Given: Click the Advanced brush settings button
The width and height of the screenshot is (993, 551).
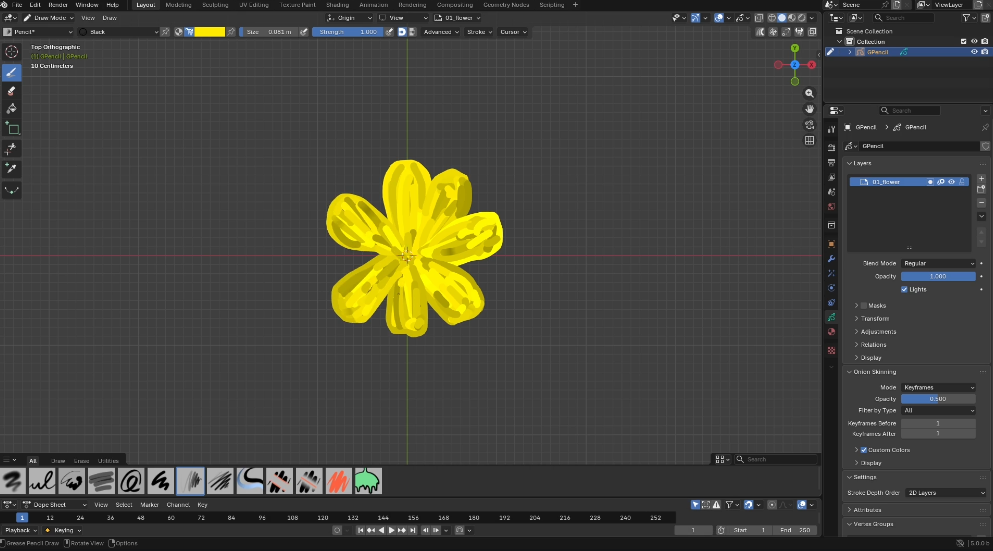Looking at the screenshot, I should (439, 32).
